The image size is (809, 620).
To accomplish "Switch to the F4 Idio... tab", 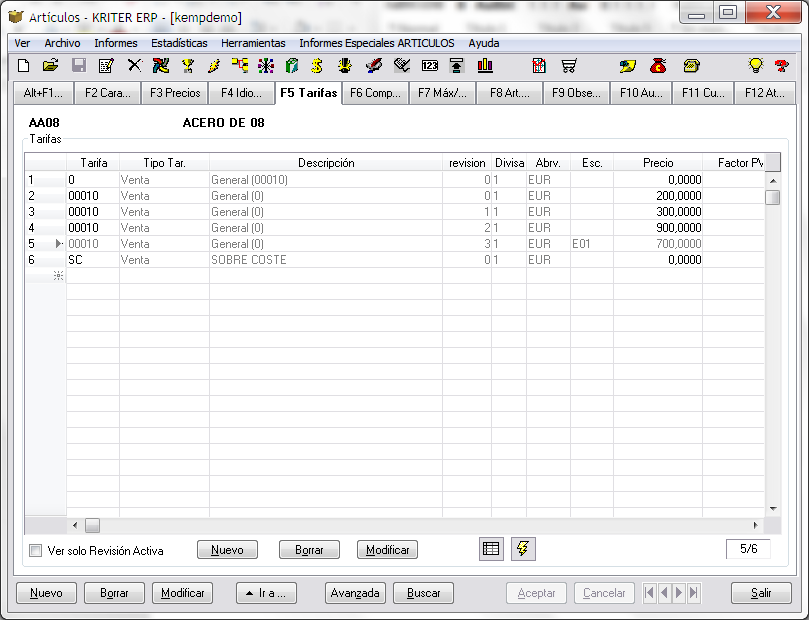I will click(x=241, y=93).
